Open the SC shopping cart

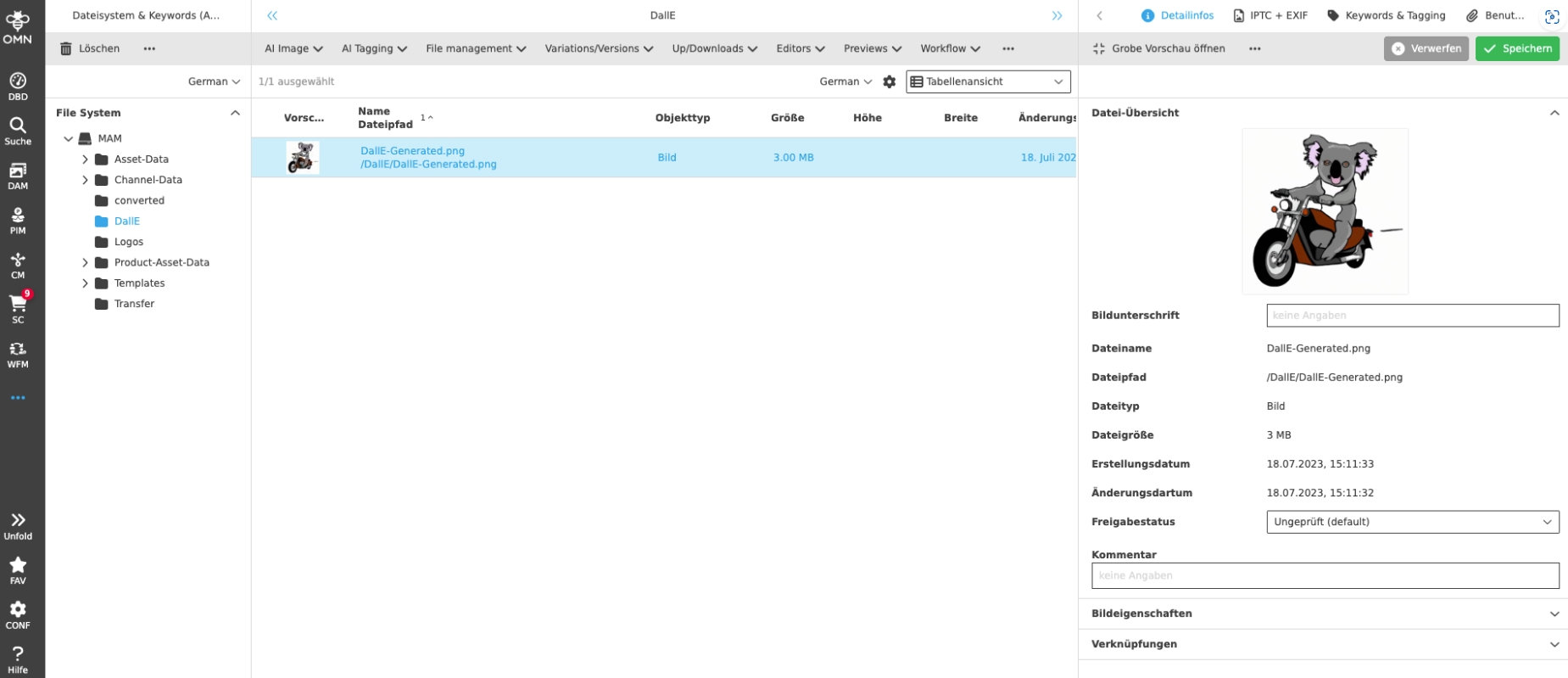tap(18, 309)
